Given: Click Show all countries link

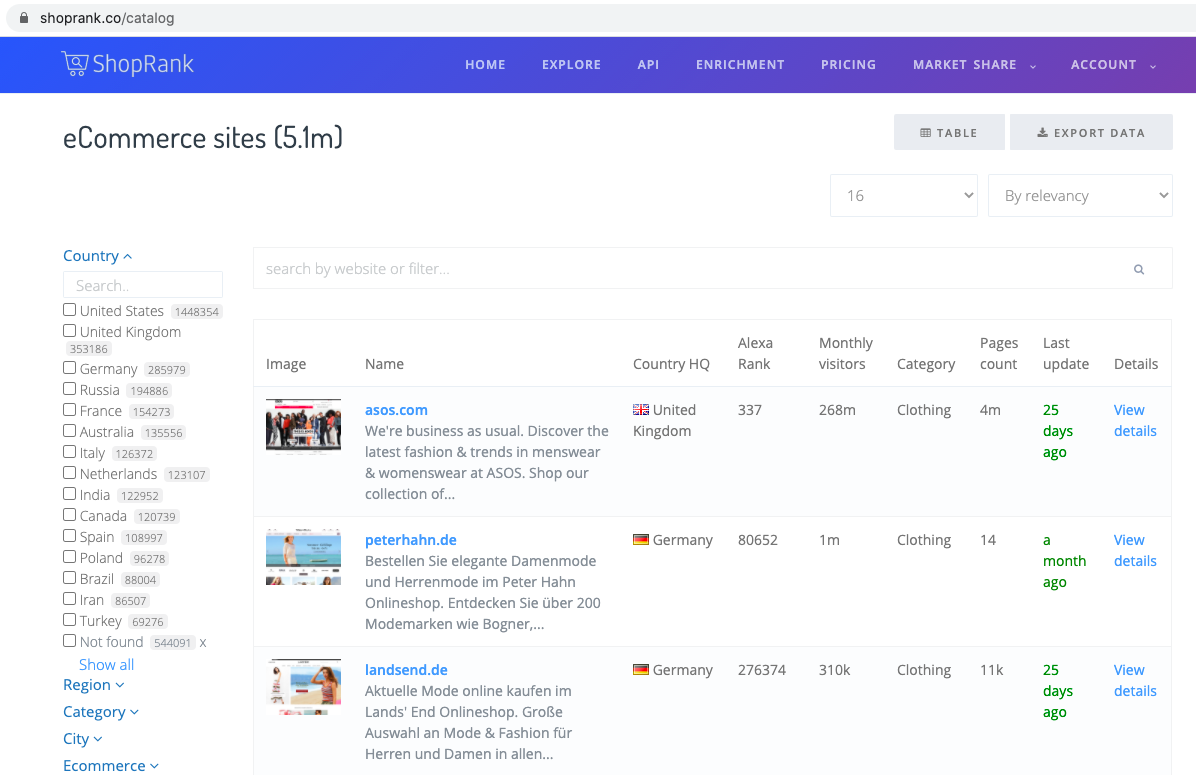Looking at the screenshot, I should coord(106,664).
